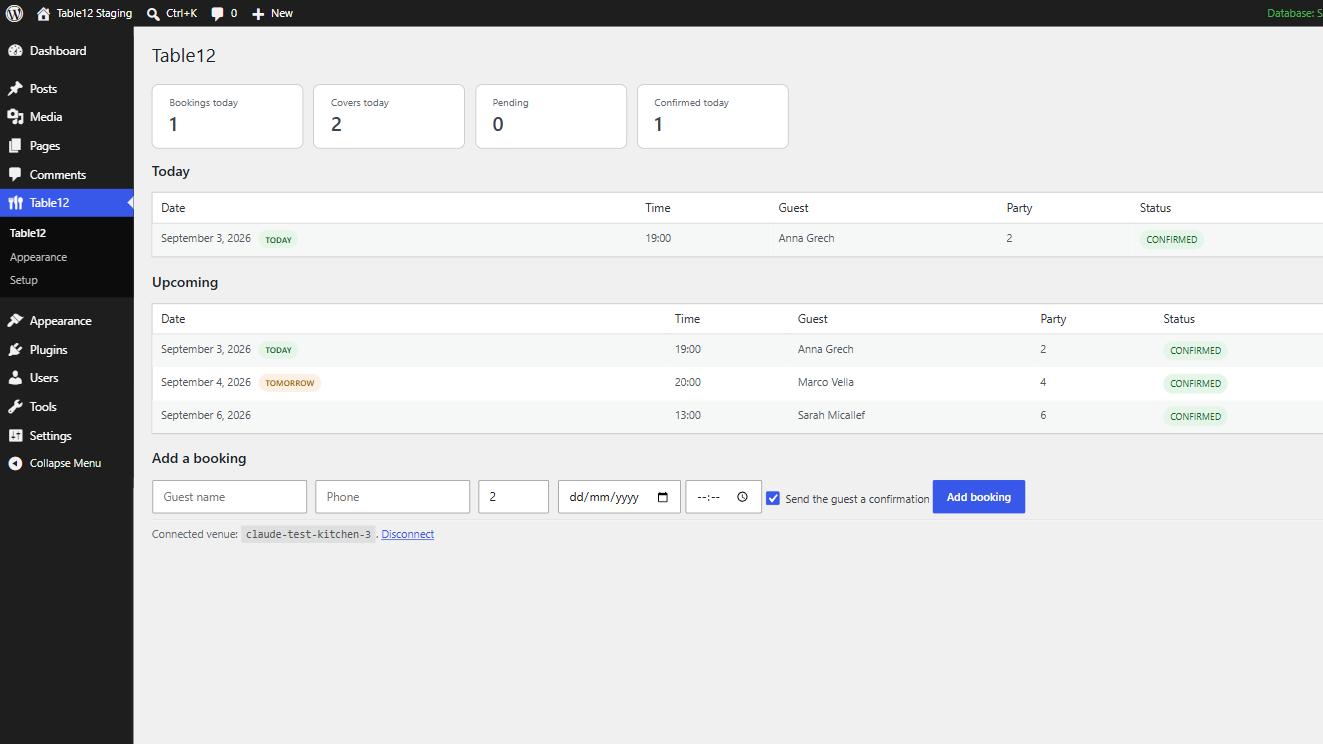Click the Pending stat card

pos(551,116)
